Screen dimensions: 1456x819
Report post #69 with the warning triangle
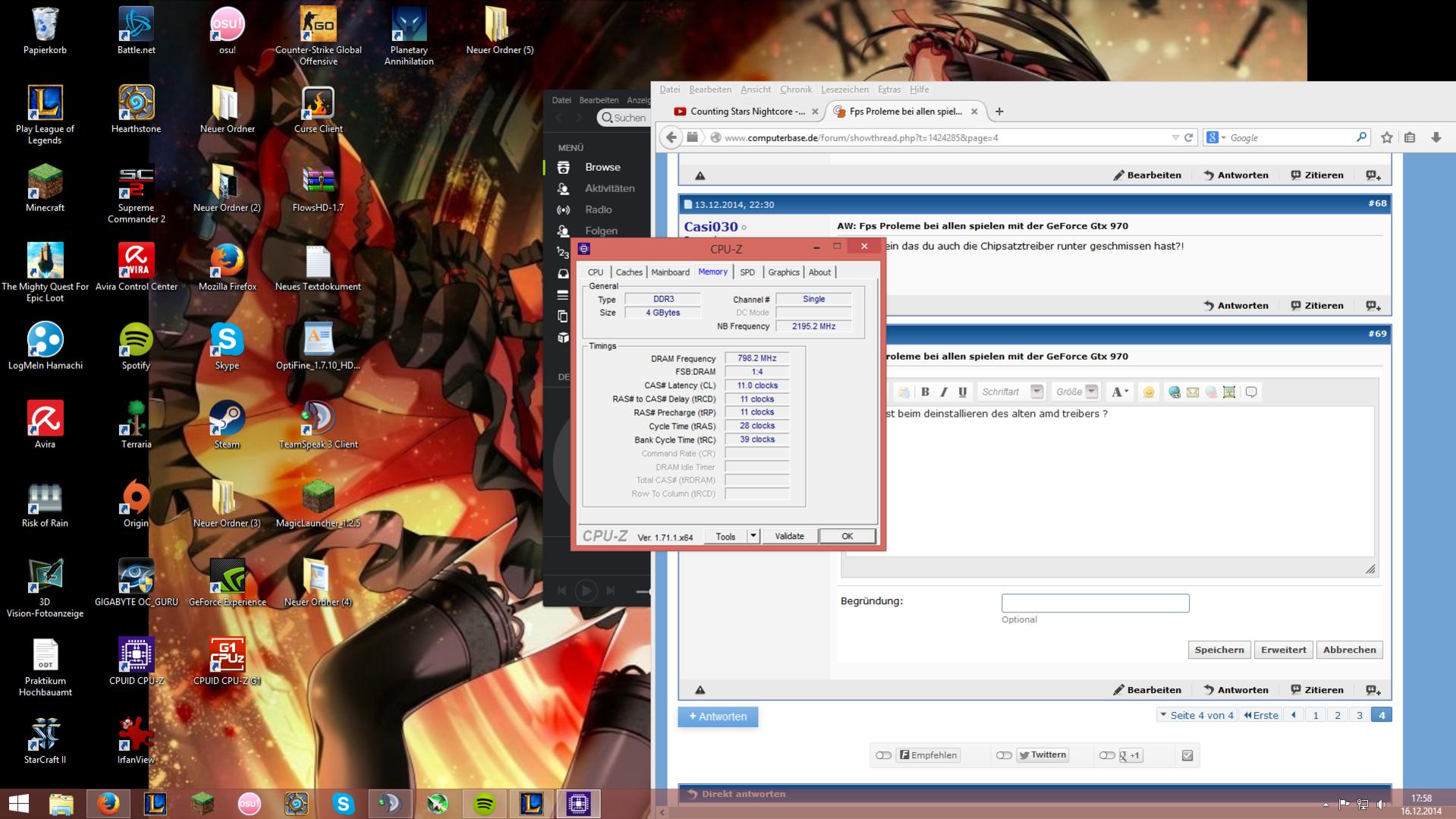(x=700, y=690)
